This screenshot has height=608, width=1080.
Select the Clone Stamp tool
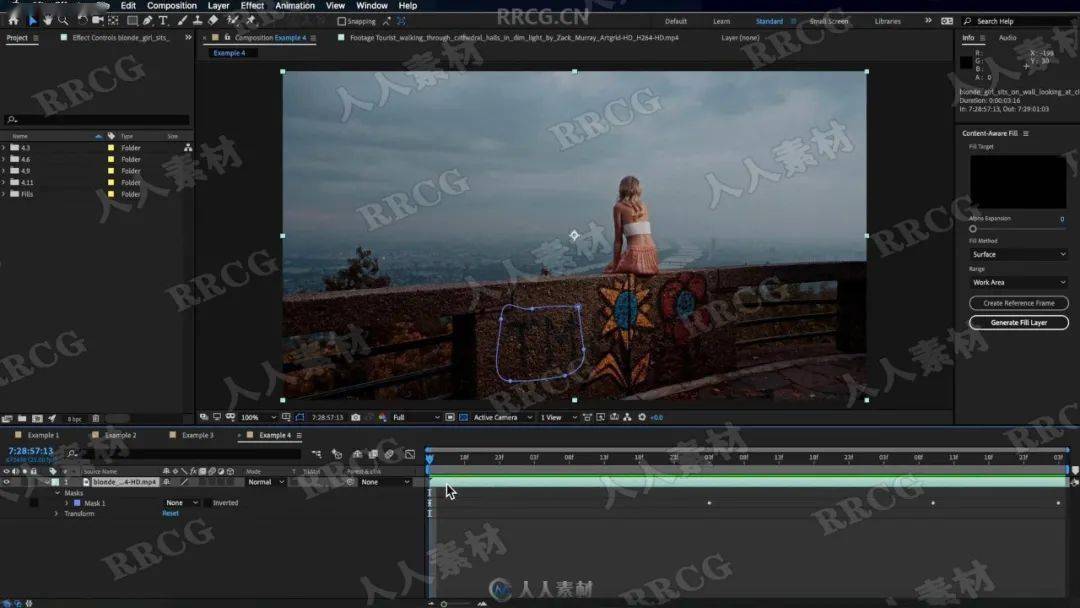198,20
